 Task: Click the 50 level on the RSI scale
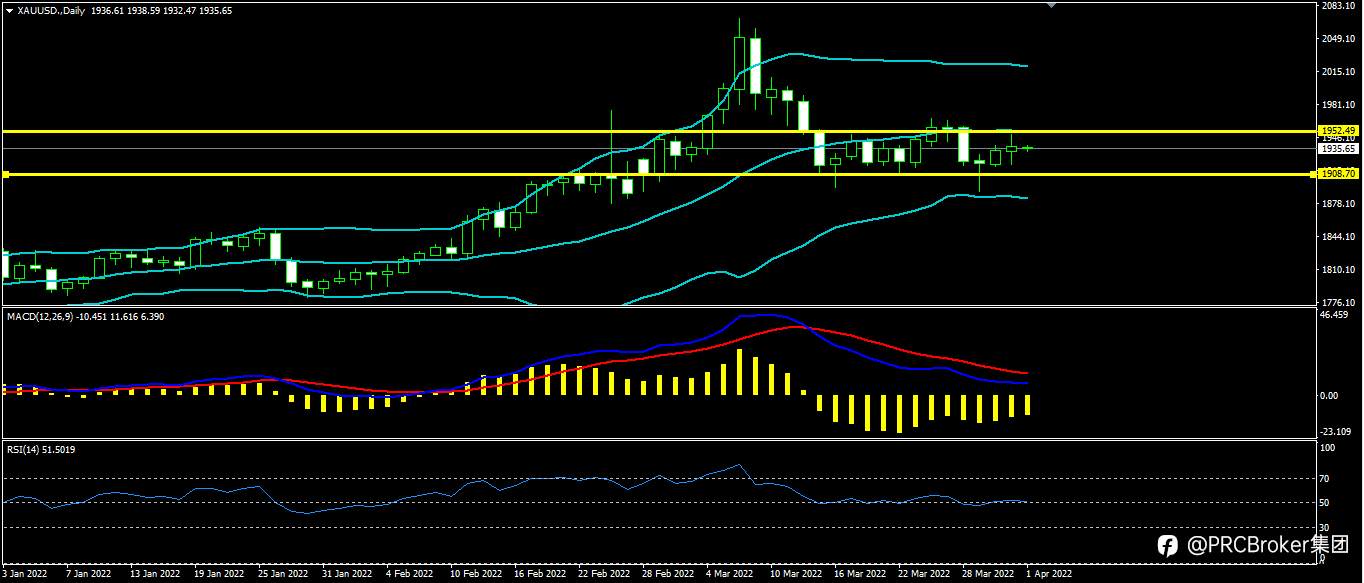tap(1325, 503)
